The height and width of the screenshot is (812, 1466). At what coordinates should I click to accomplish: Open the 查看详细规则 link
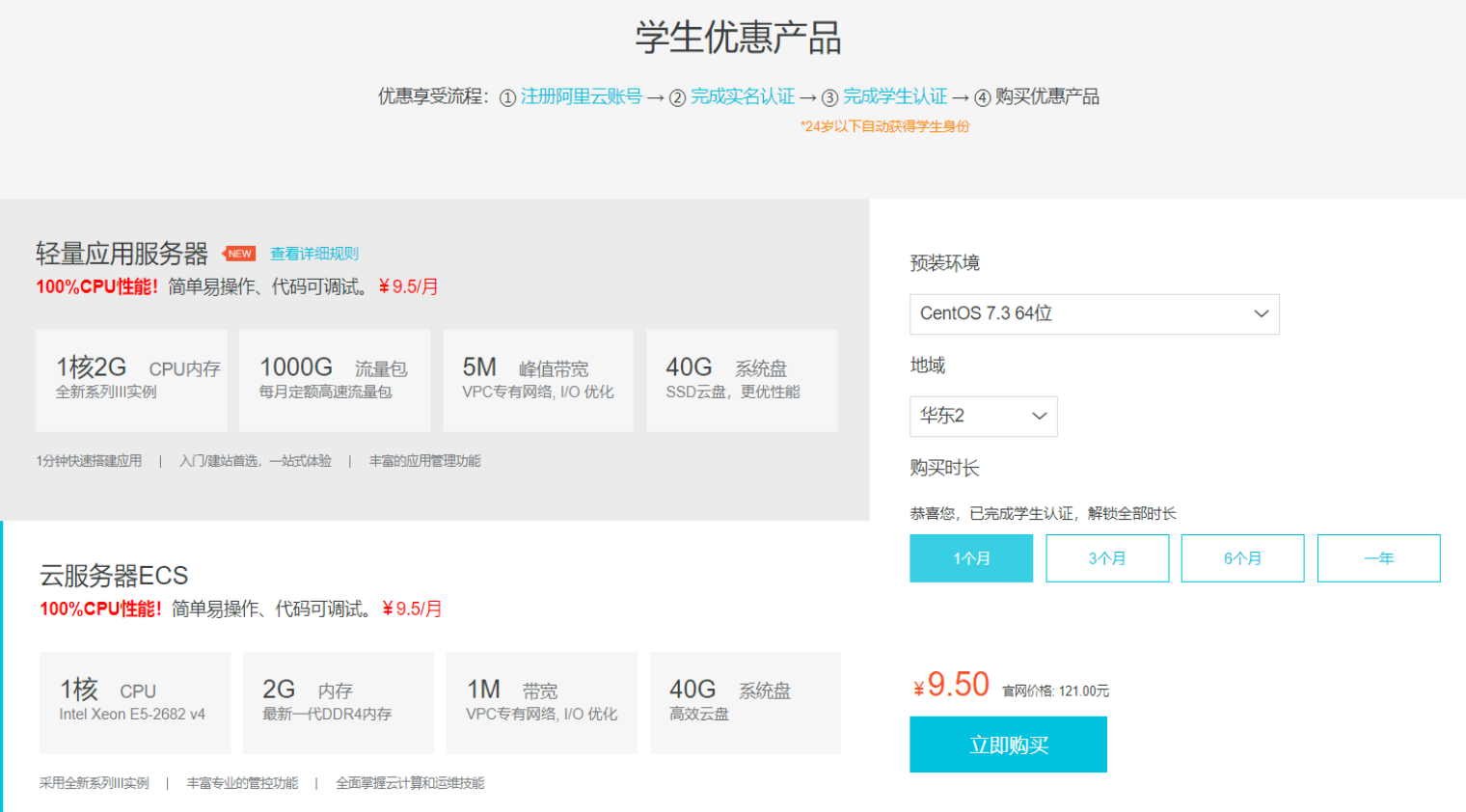(x=314, y=254)
